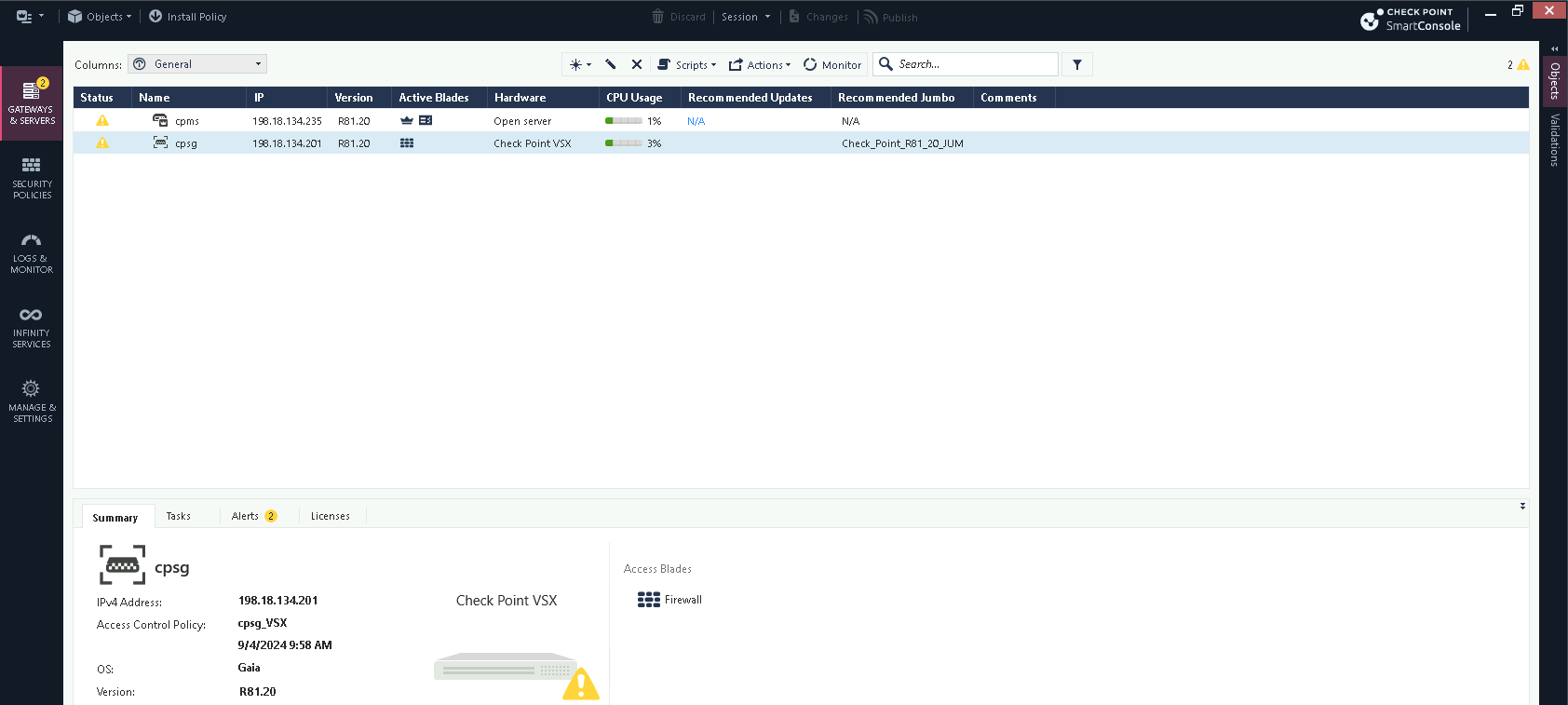Open the Infinity Services panel
The width and height of the screenshot is (1568, 705).
32,327
